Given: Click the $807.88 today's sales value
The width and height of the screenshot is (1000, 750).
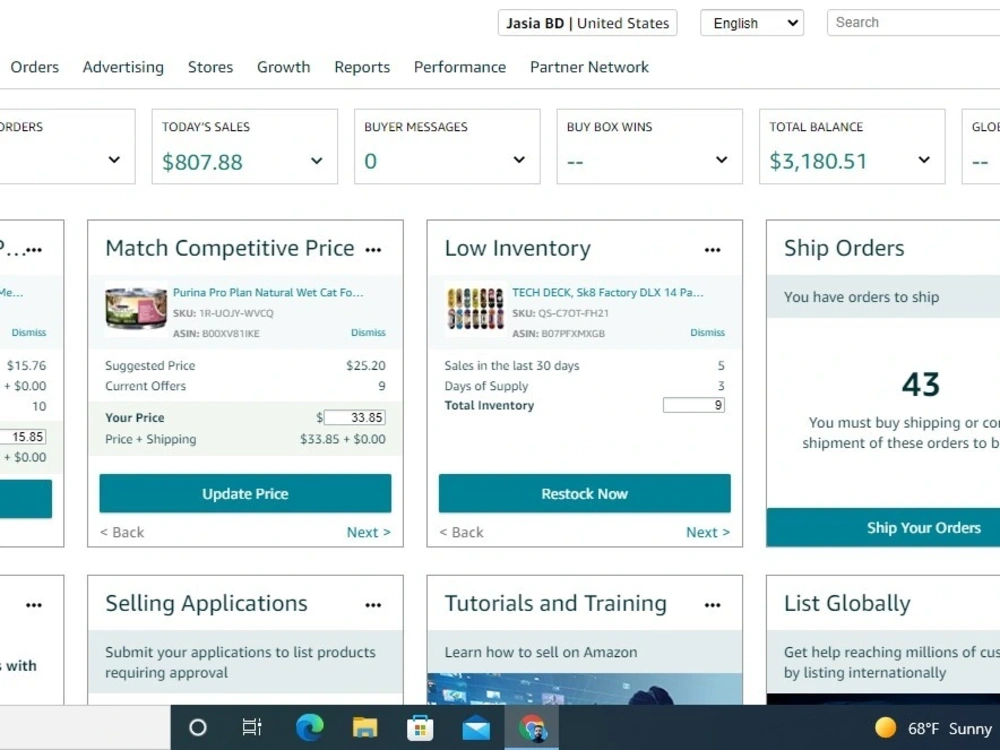Looking at the screenshot, I should [x=202, y=162].
